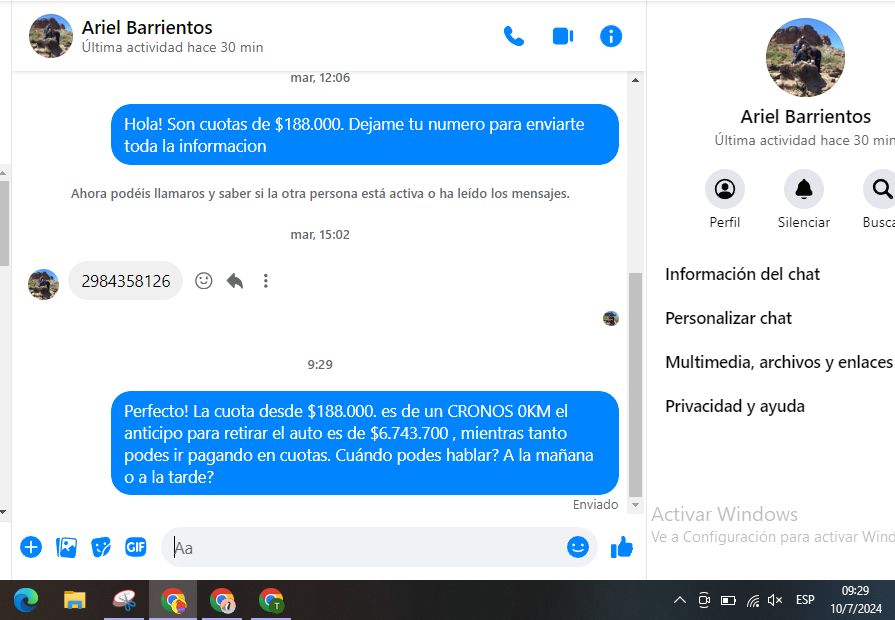895x620 pixels.
Task: Expand Información del chat section
Action: pos(743,274)
